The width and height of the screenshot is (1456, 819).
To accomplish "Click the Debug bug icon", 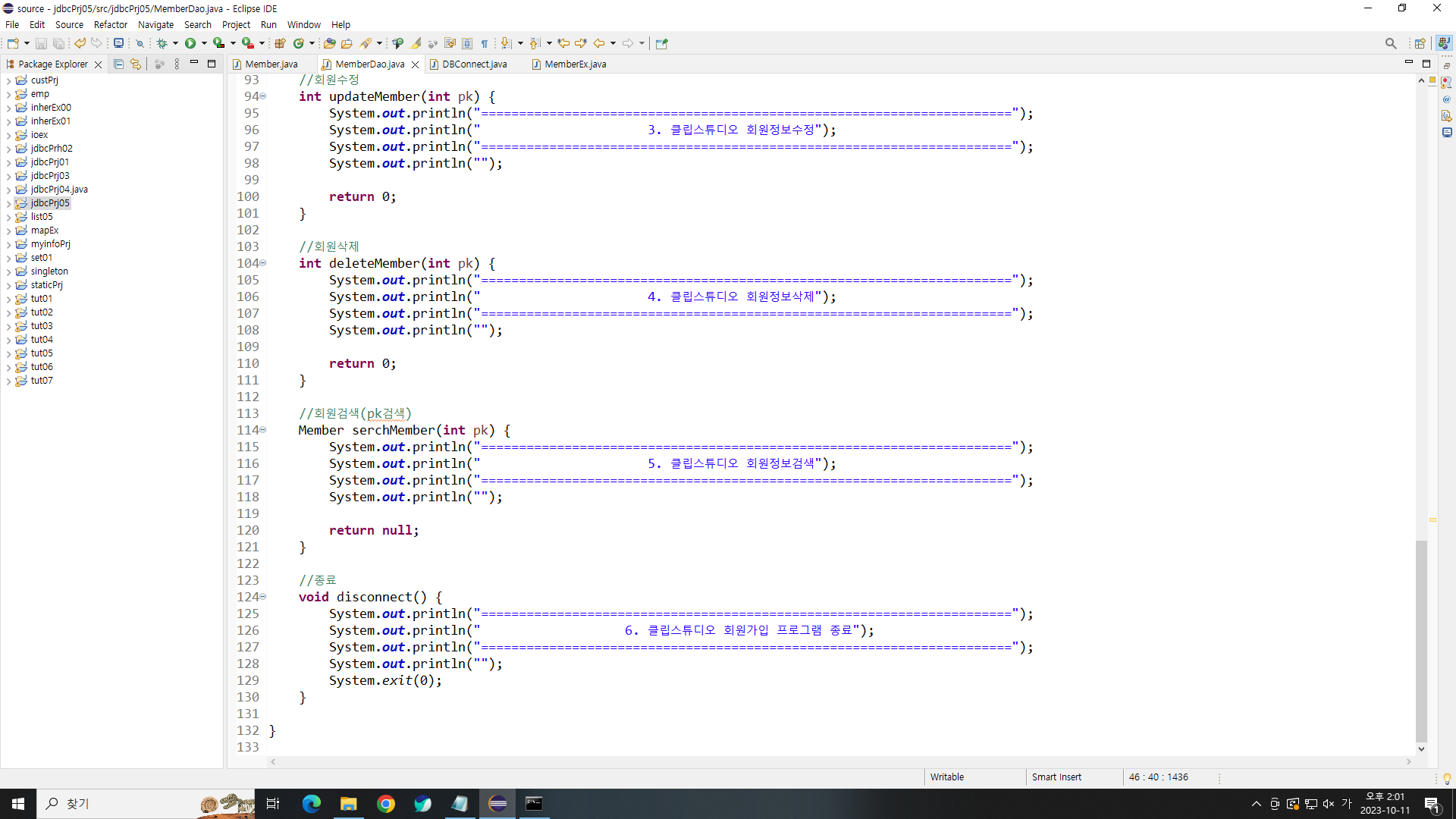I will click(x=162, y=43).
